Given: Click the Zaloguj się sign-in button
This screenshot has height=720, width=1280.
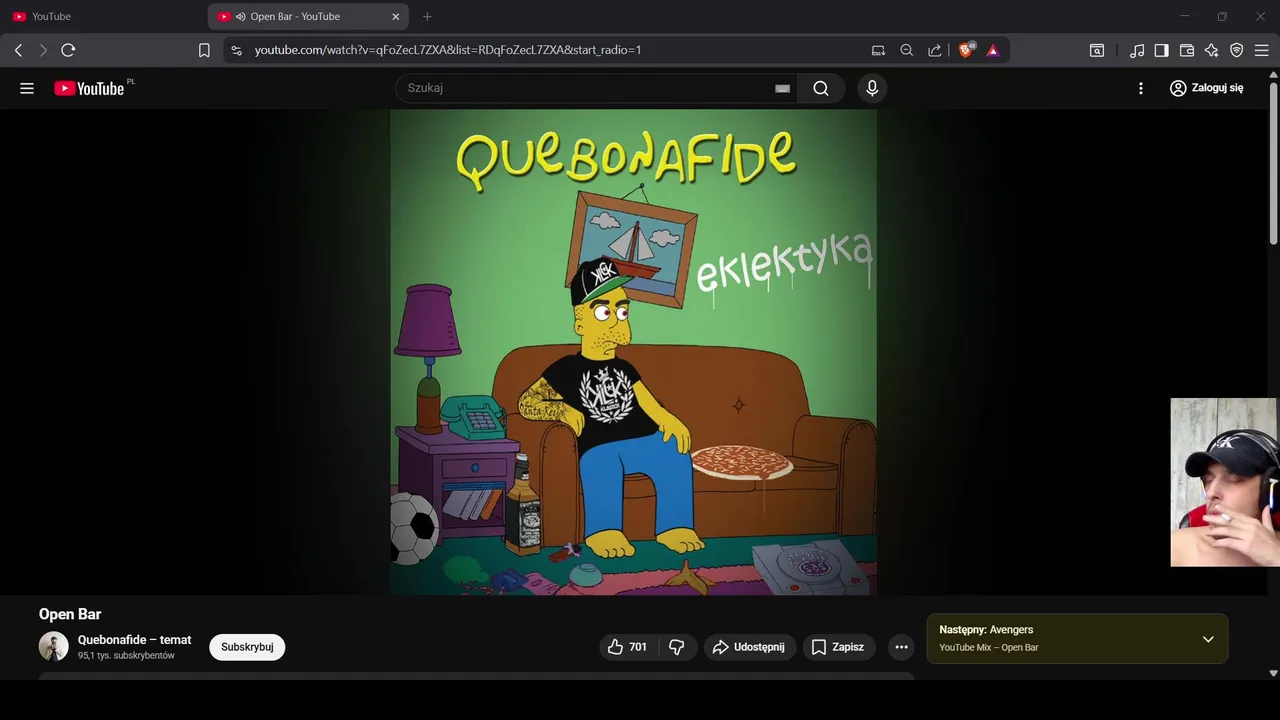Looking at the screenshot, I should [1207, 88].
